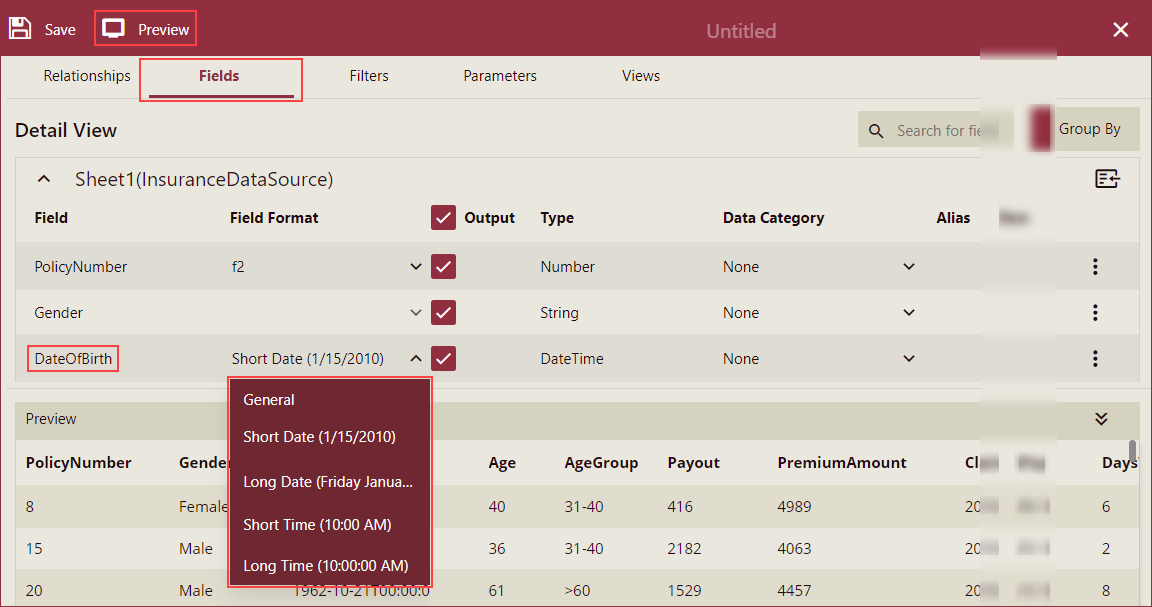Toggle the Output header checkbox

coord(445,217)
